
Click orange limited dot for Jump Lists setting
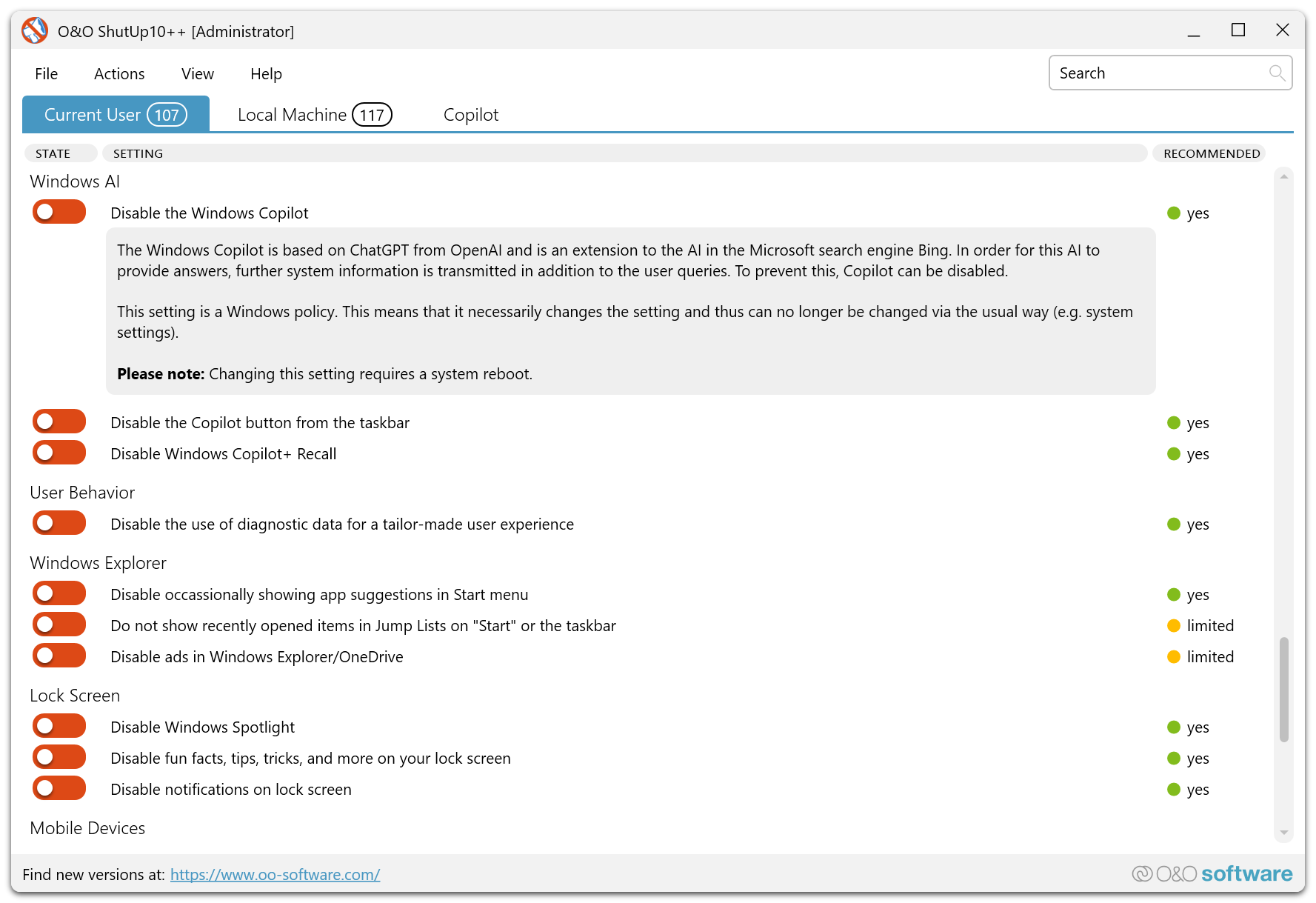(x=1173, y=626)
